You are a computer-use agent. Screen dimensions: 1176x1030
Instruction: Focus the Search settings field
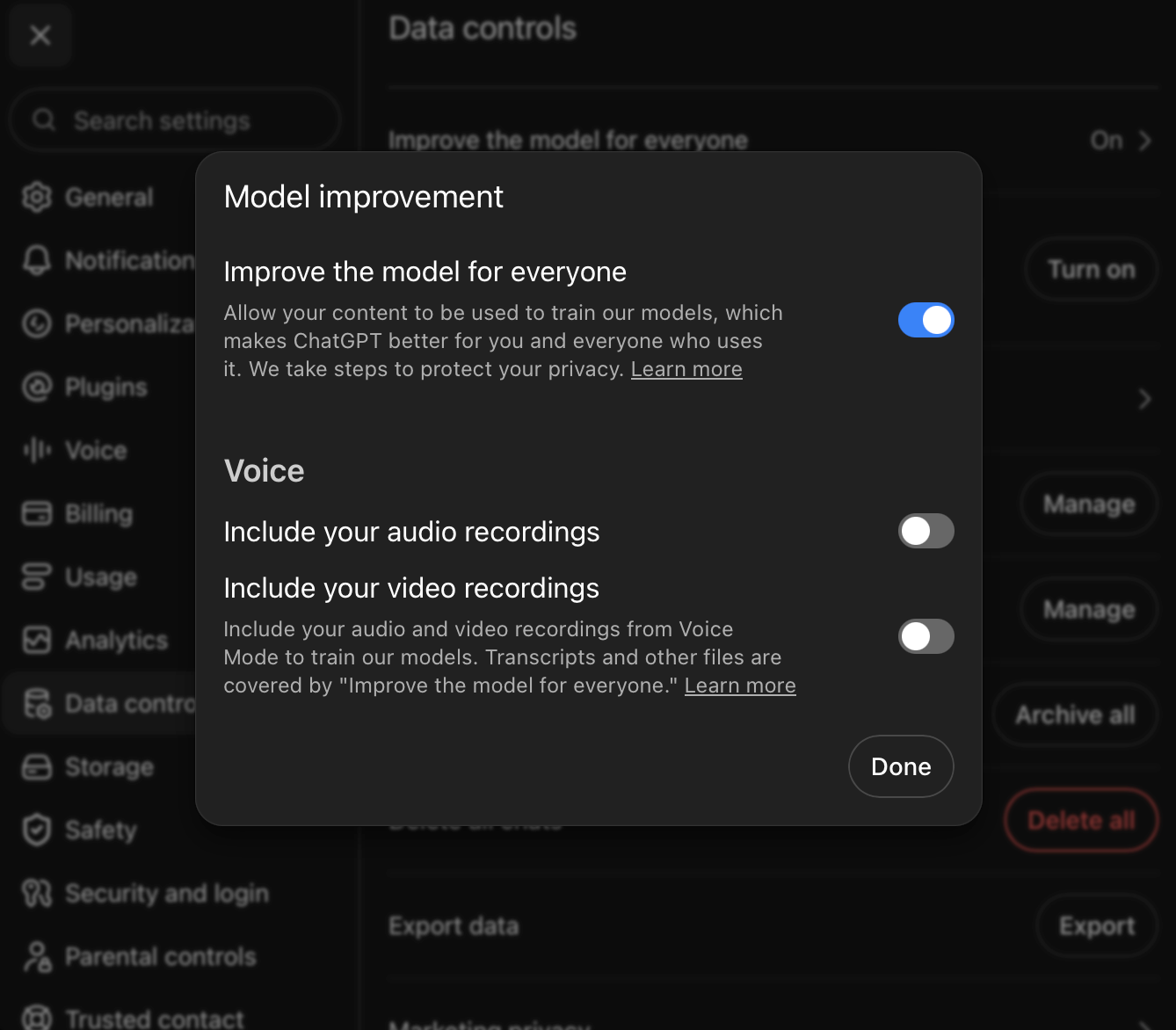click(175, 120)
